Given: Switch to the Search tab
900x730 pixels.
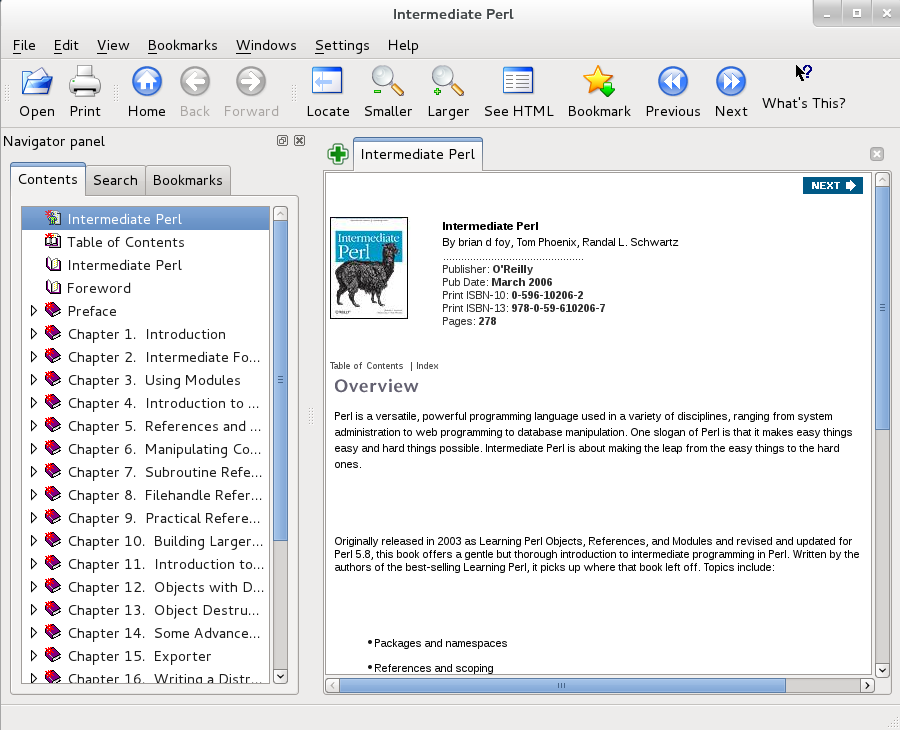Looking at the screenshot, I should pos(115,180).
